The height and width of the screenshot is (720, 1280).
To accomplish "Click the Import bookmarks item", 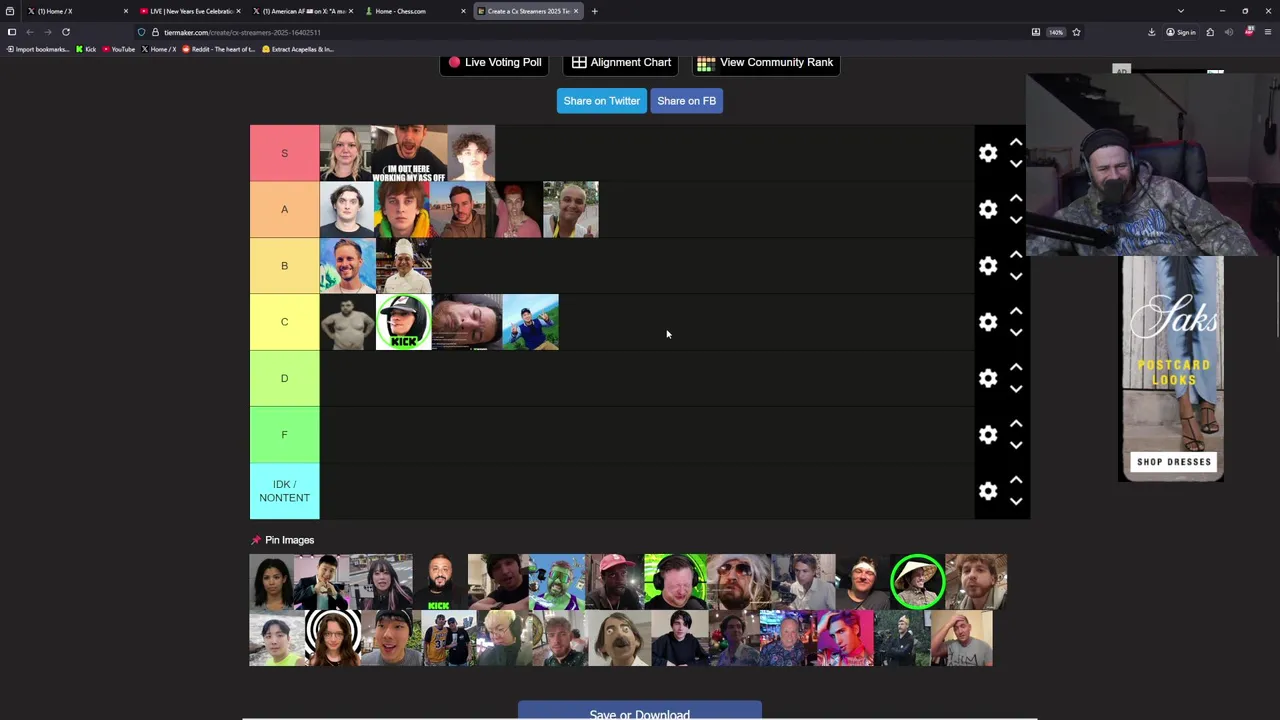I will pyautogui.click(x=38, y=49).
